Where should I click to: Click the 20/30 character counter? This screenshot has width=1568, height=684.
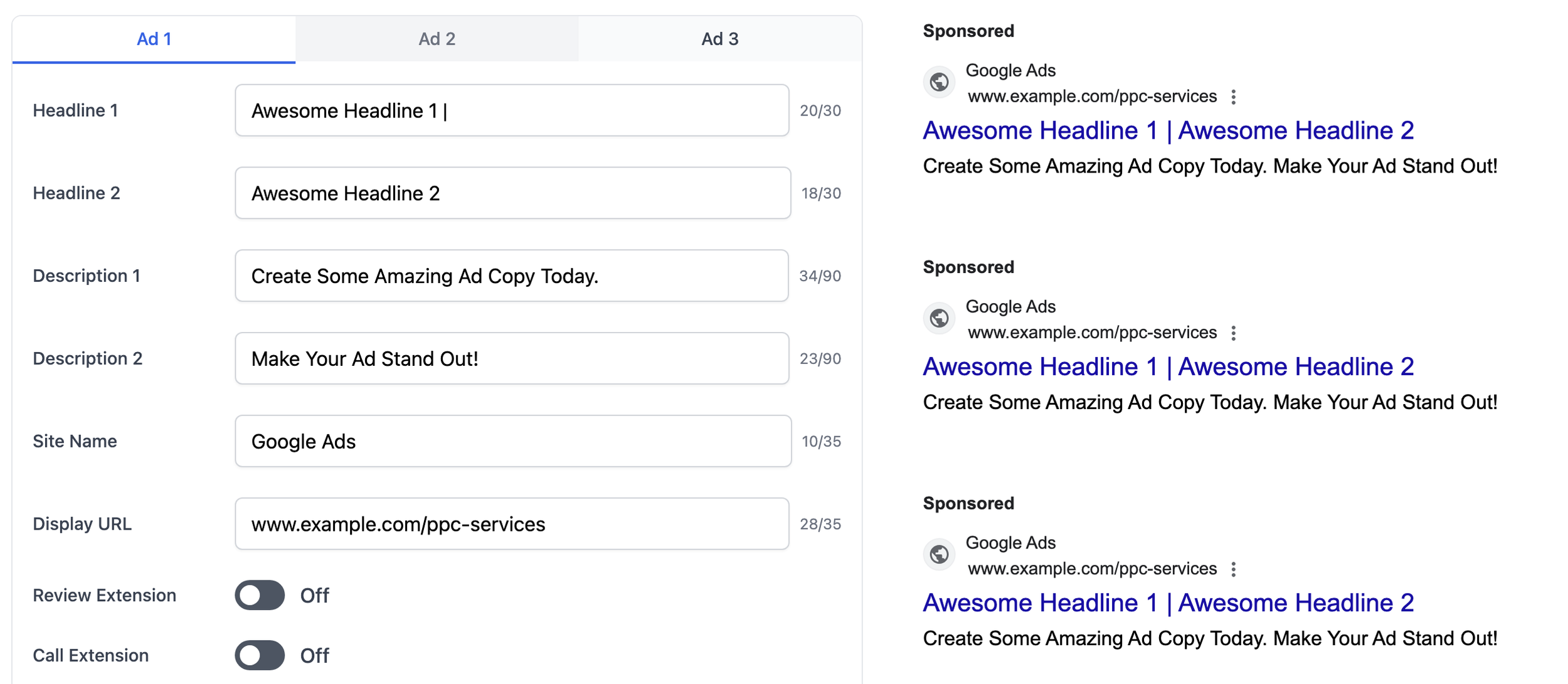click(x=820, y=111)
